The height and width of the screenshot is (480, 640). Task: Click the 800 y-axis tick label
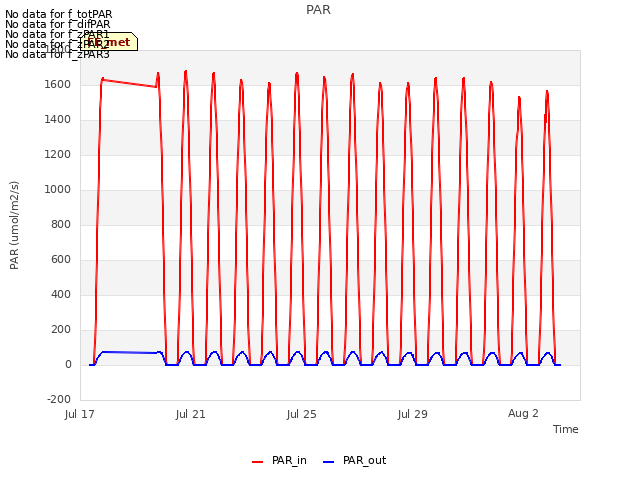[61, 224]
